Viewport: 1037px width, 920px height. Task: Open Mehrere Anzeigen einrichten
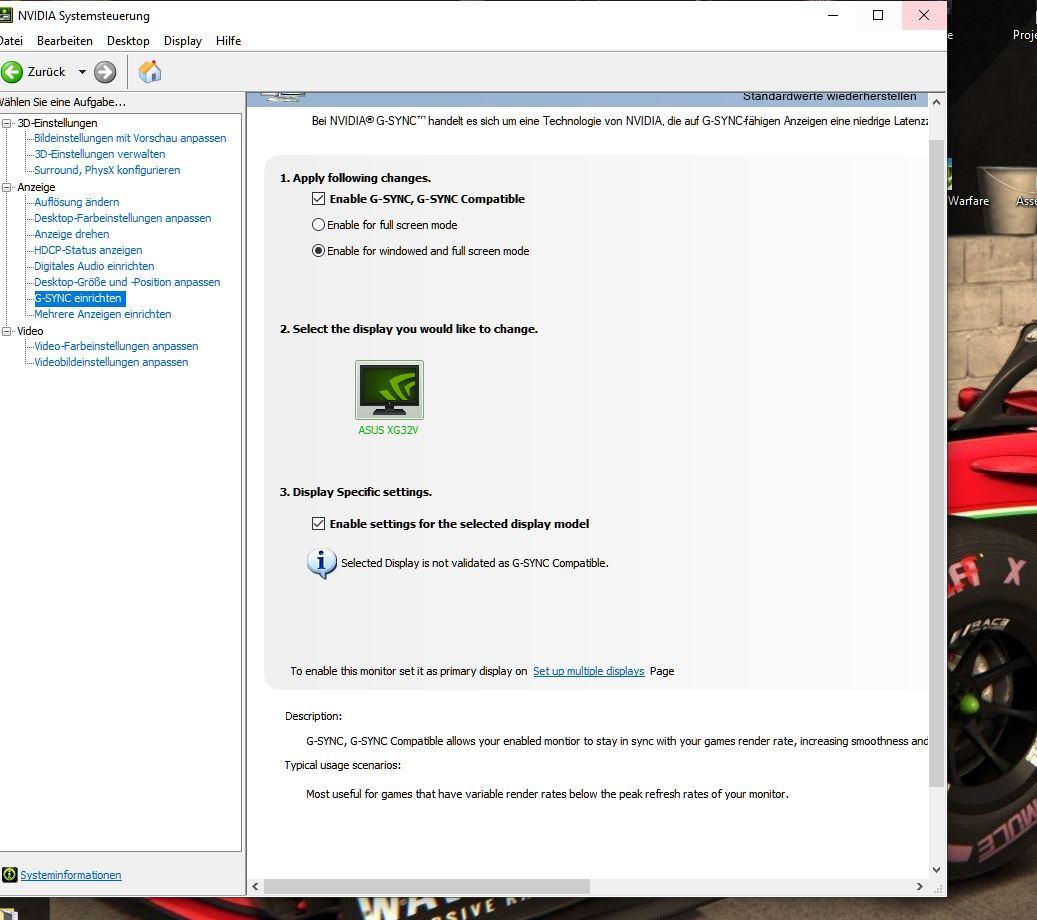[x=103, y=314]
